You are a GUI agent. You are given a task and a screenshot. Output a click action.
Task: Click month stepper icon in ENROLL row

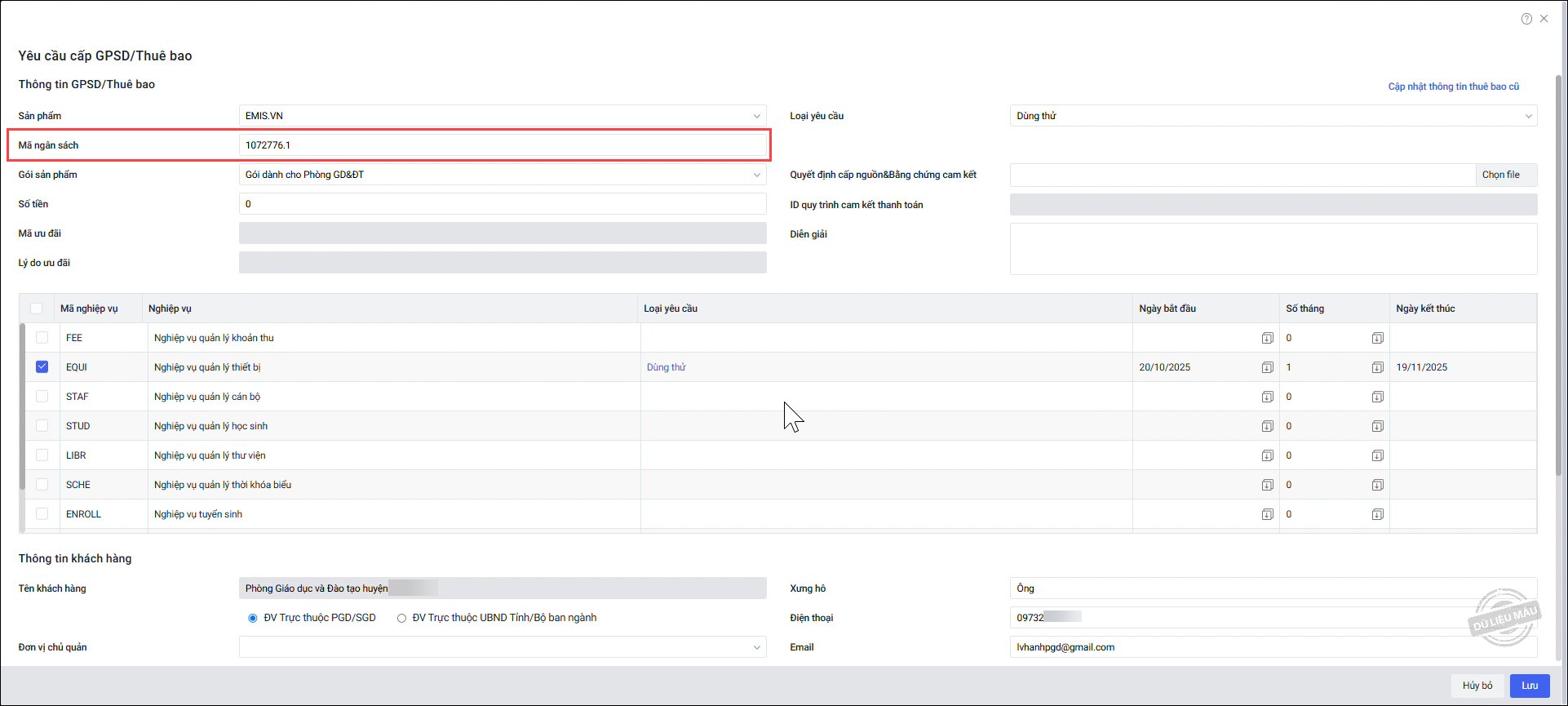(1377, 514)
